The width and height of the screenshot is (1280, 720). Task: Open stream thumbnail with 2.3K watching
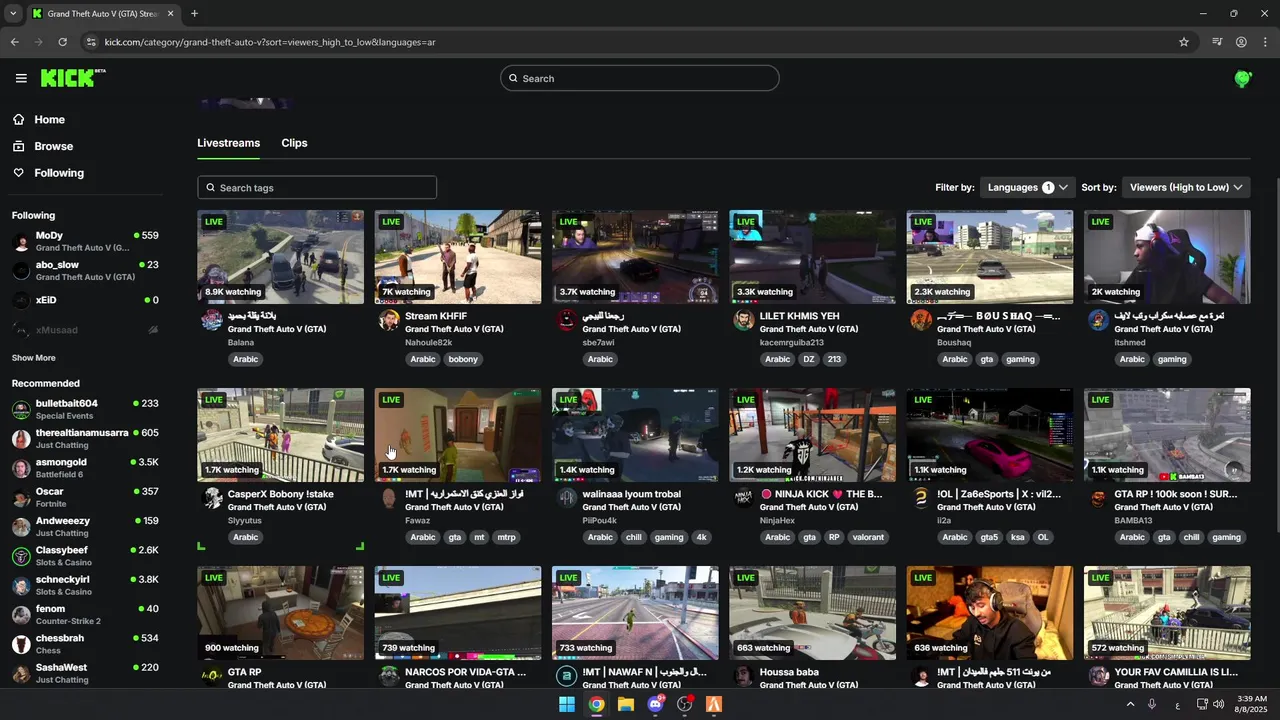990,257
